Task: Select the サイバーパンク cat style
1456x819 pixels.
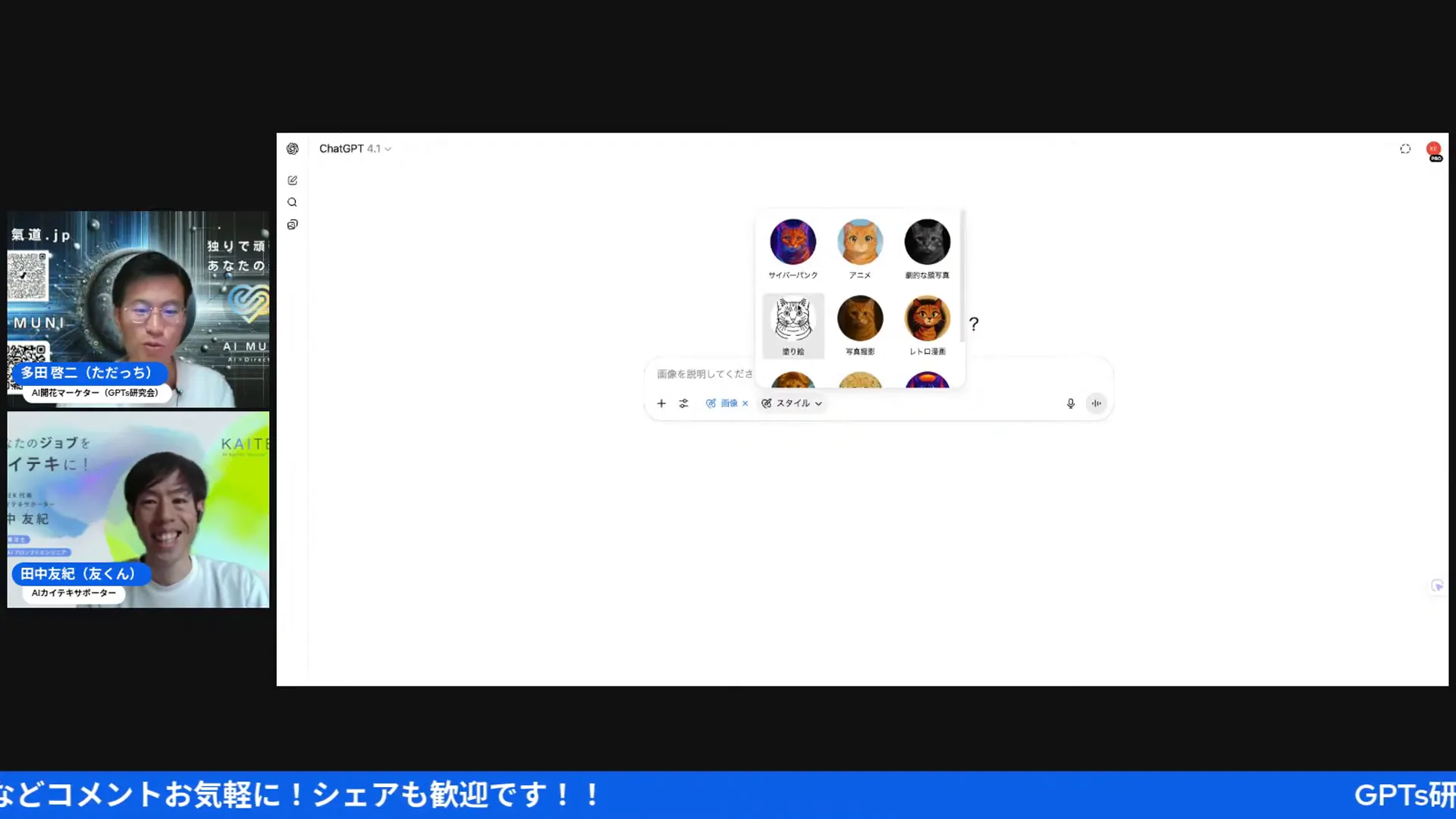Action: (793, 249)
